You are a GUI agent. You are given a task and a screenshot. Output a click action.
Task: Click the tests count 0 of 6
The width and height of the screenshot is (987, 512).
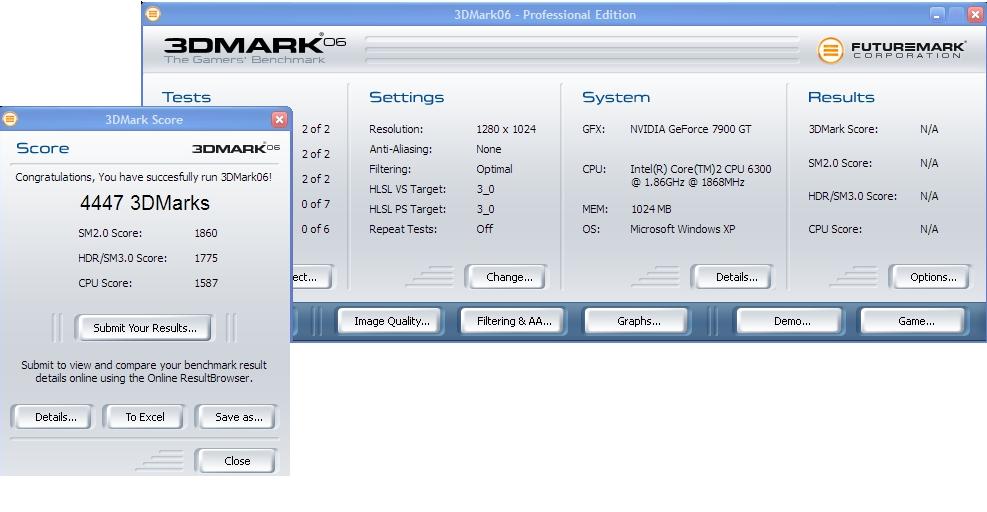point(315,229)
